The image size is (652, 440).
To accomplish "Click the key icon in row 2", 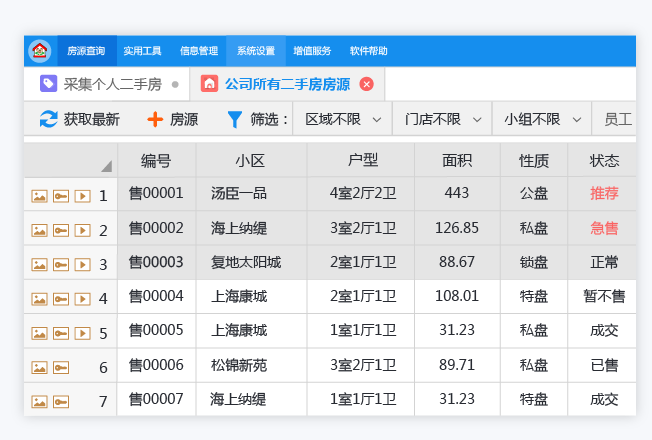I will 61,230.
